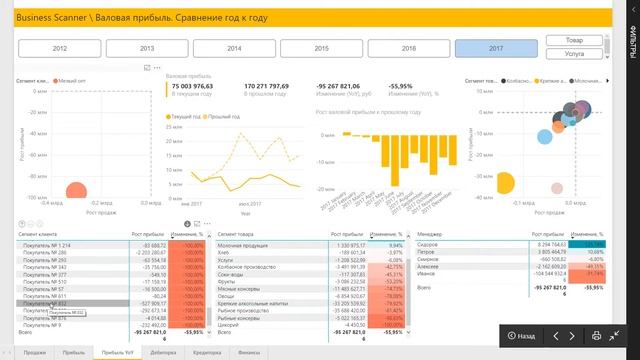Viewport: 640px width, 360px height.
Task: Sort by Сегмент товара column header
Action: (x=236, y=234)
